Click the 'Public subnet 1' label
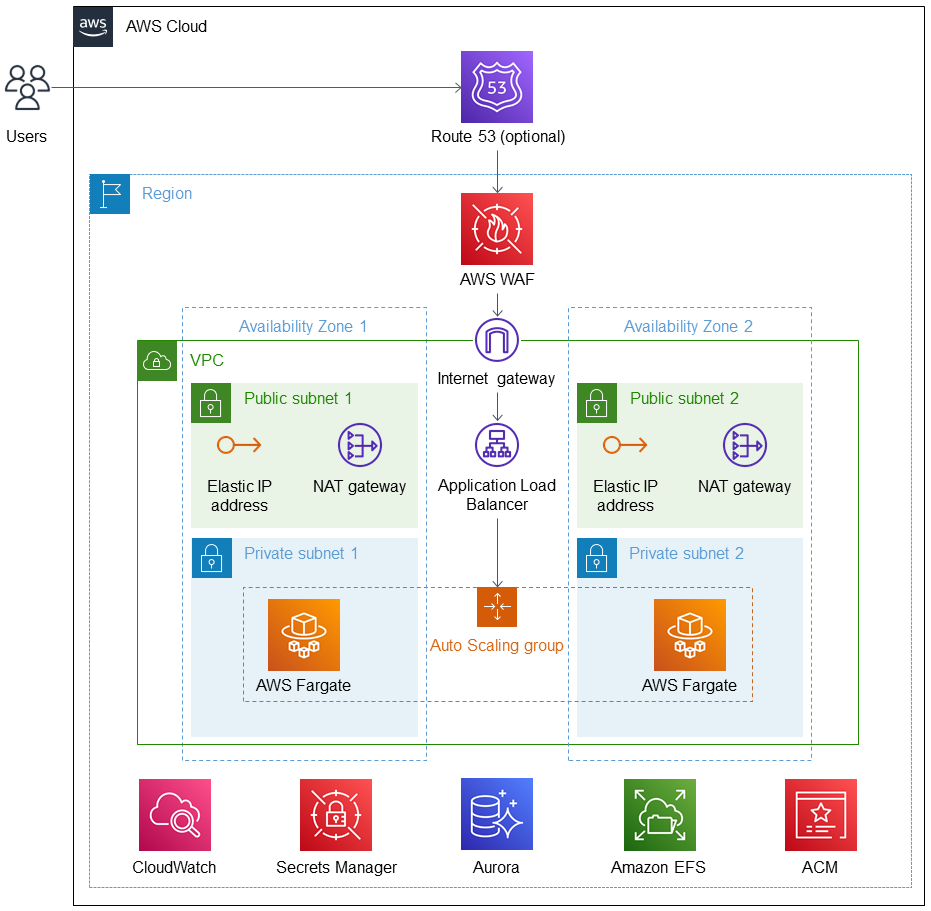Image resolution: width=931 pixels, height=911 pixels. click(298, 398)
